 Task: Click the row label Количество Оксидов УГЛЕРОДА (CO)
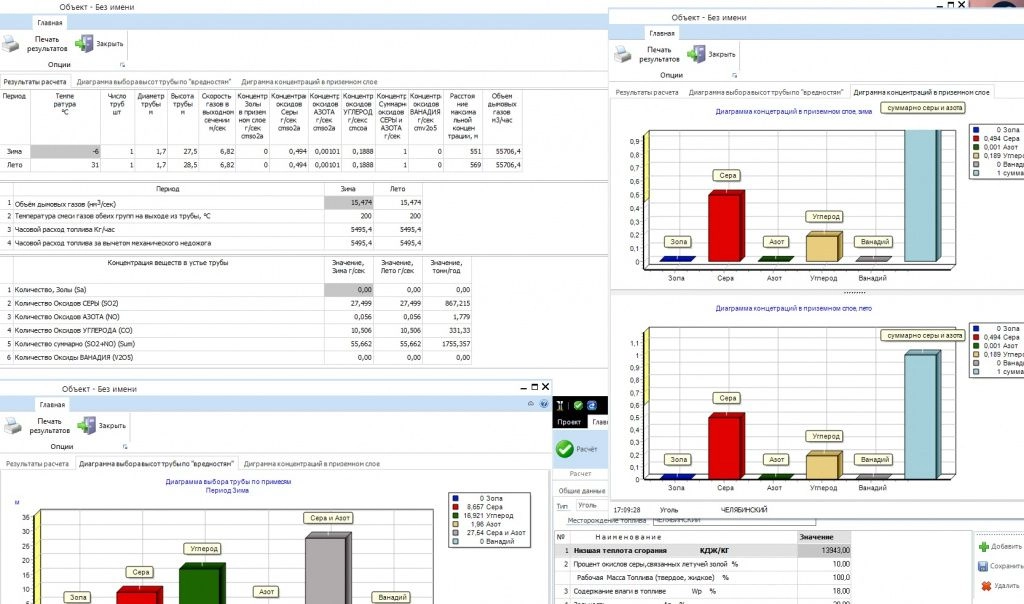click(73, 330)
